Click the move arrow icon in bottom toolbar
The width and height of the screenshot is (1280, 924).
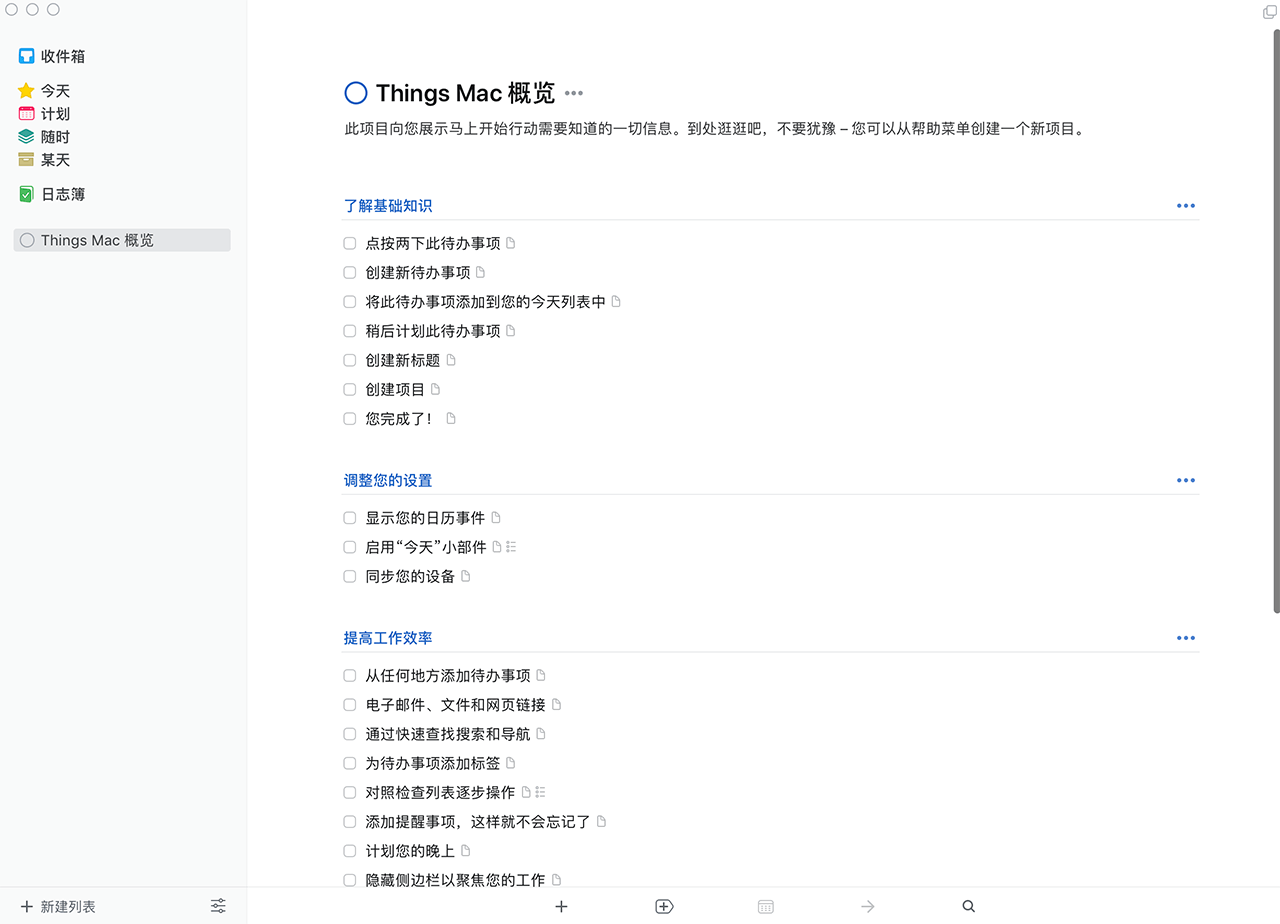[x=868, y=906]
